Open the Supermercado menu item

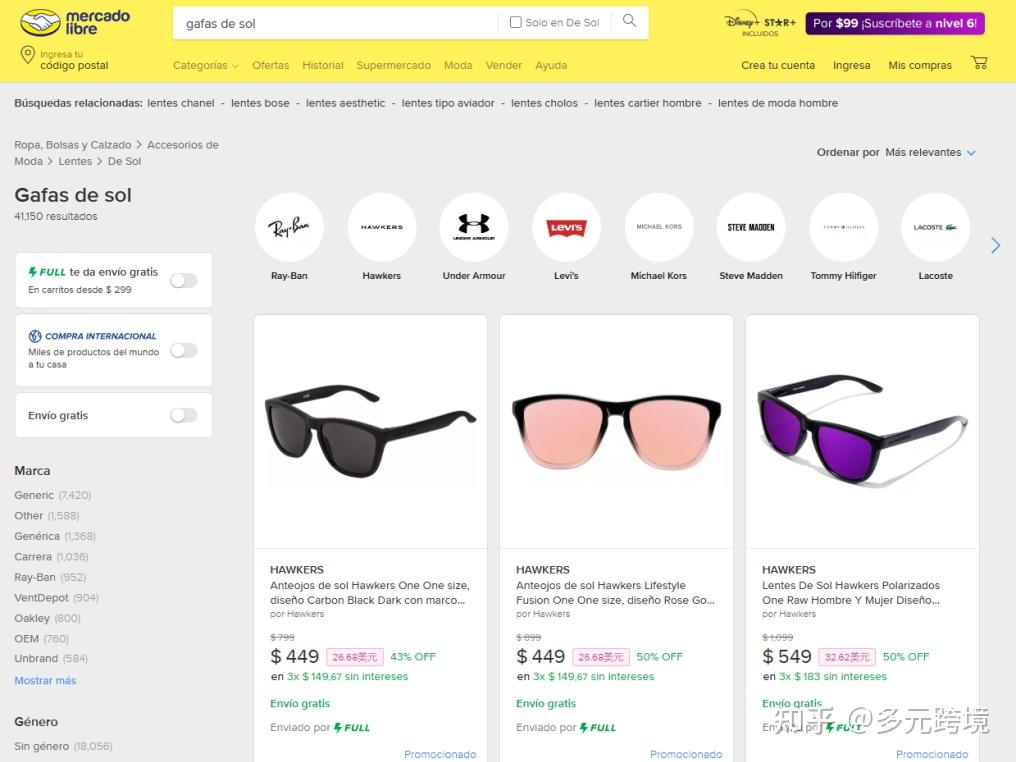393,65
